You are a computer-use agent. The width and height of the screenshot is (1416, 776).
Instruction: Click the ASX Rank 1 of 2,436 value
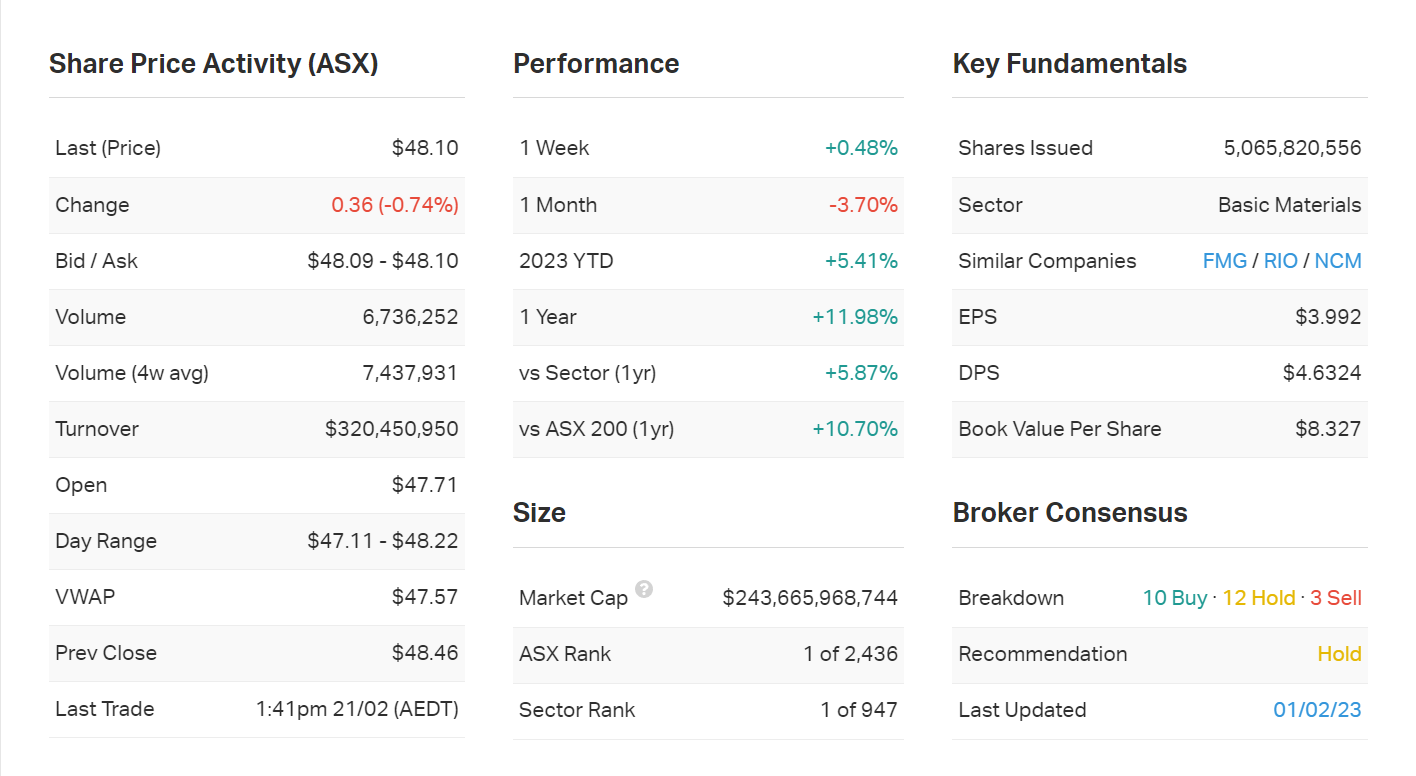pos(850,654)
